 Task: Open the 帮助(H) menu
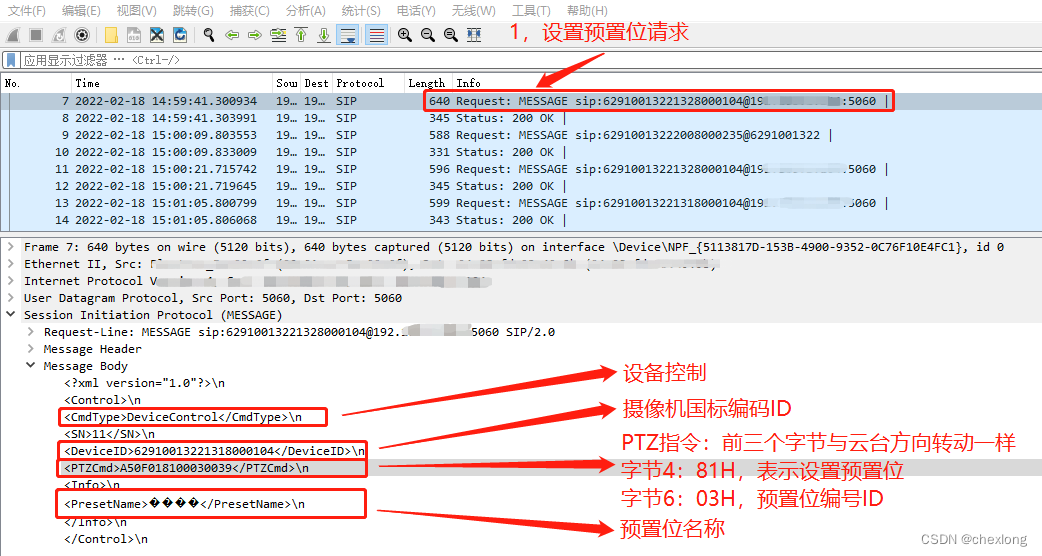click(587, 11)
